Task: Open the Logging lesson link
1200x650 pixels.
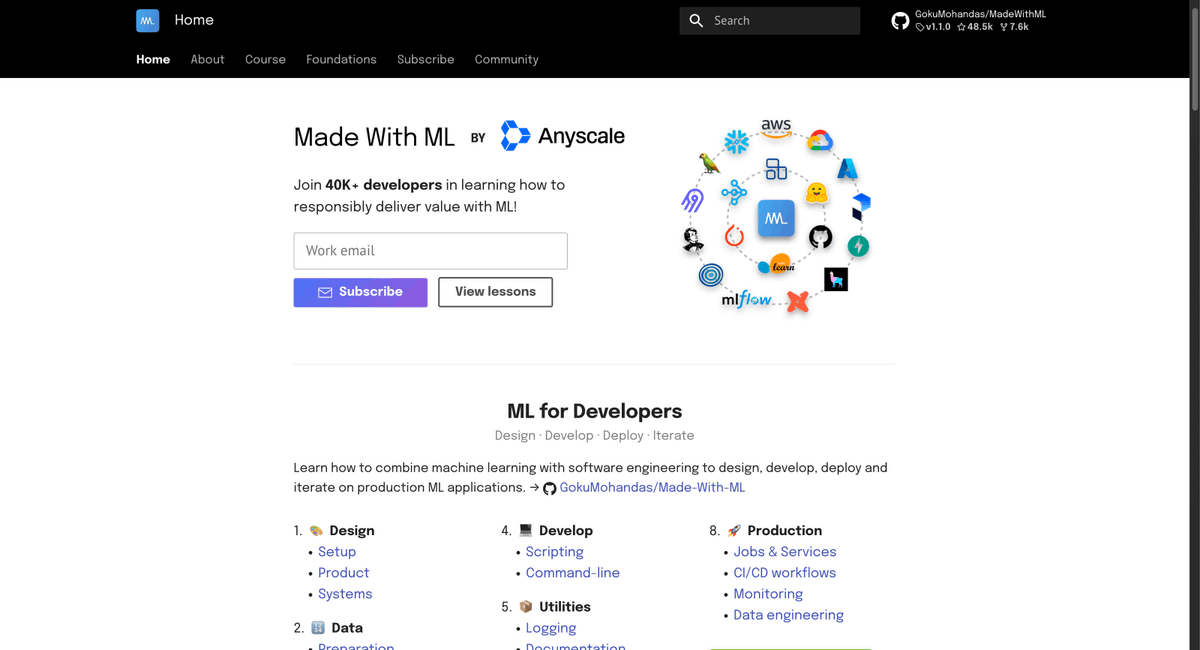Action: pyautogui.click(x=551, y=628)
